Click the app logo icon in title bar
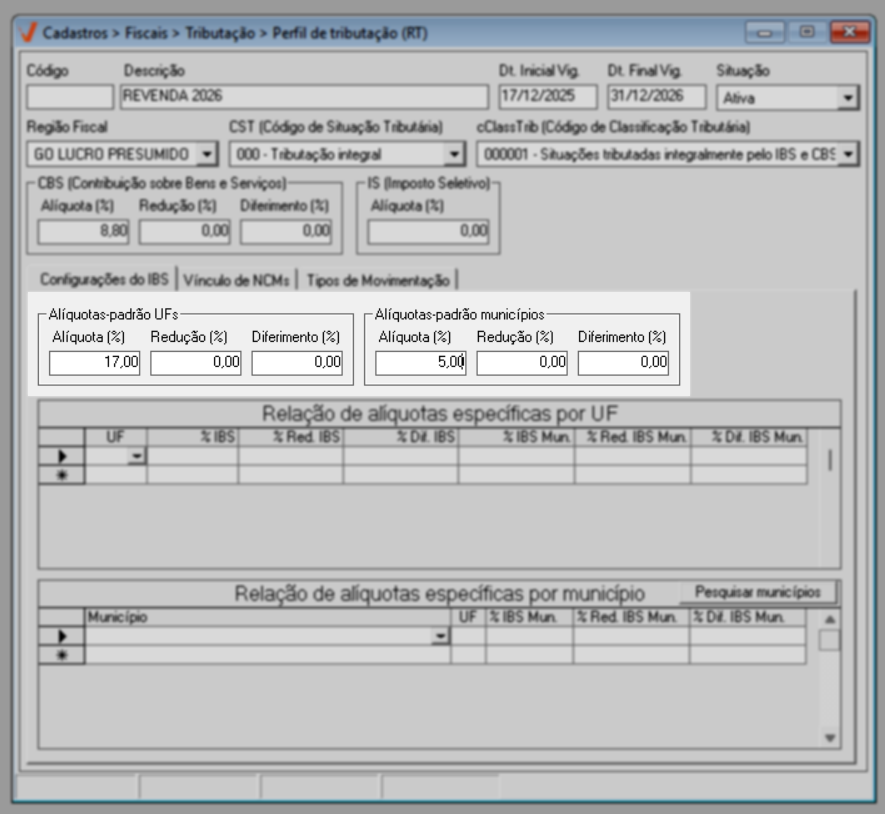 [x=28, y=33]
